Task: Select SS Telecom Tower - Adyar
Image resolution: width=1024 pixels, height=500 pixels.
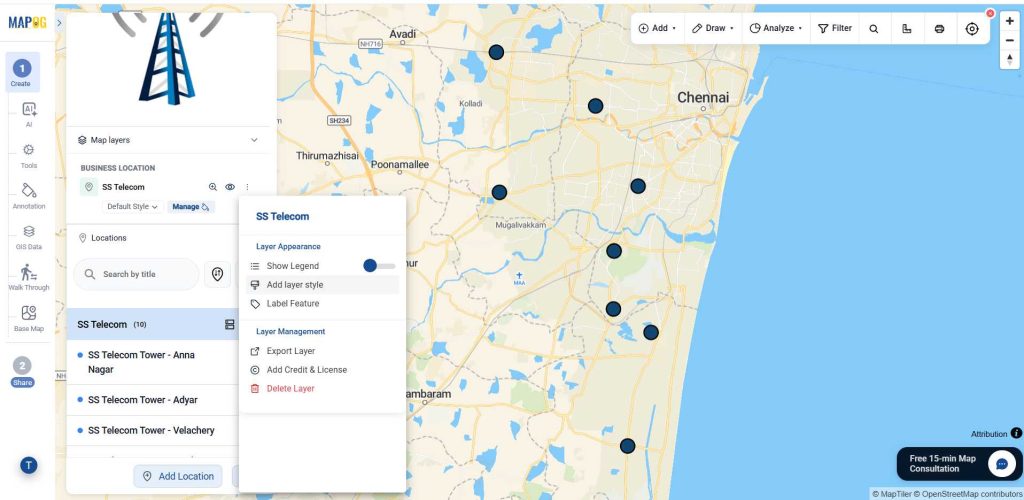Action: 154,399
